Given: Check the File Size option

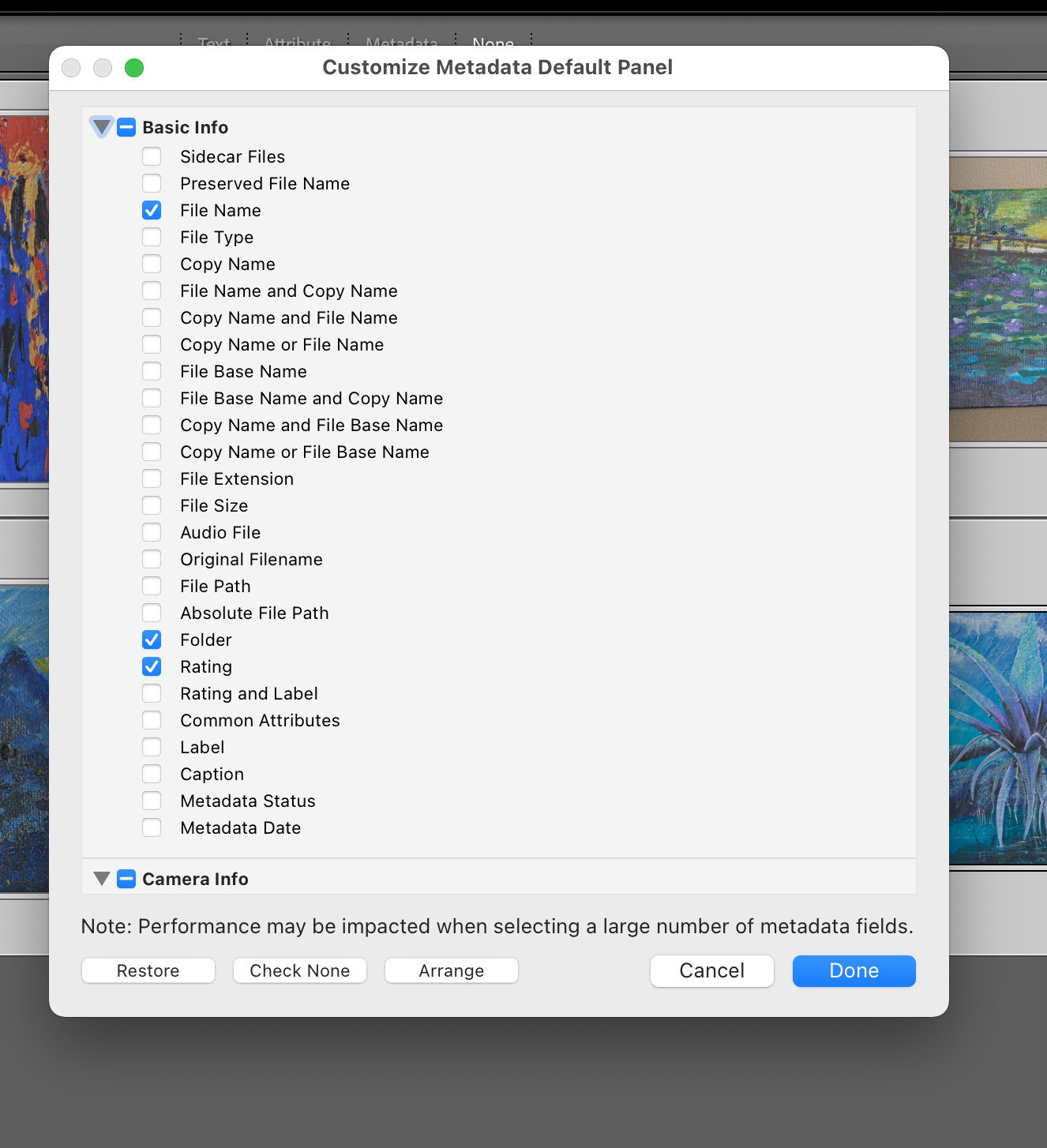Looking at the screenshot, I should pos(152,505).
